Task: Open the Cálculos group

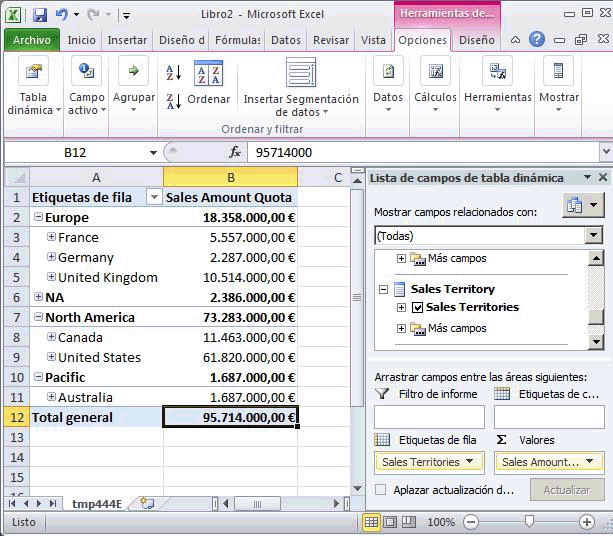Action: pyautogui.click(x=435, y=84)
